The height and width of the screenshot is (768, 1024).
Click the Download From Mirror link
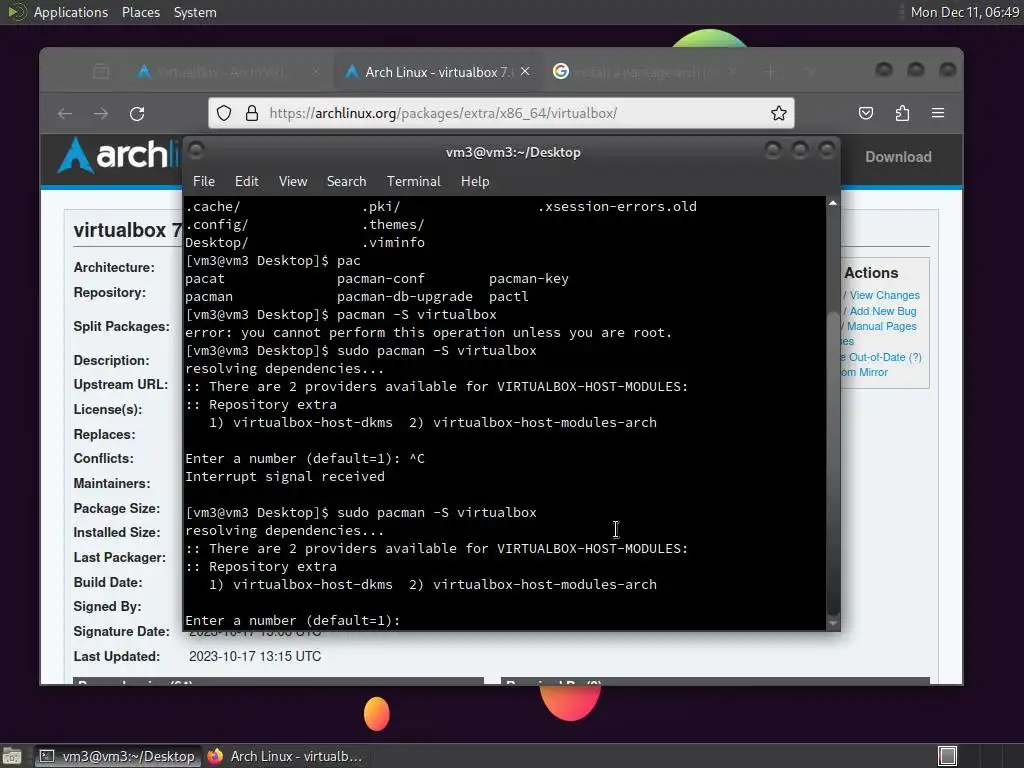tap(865, 372)
